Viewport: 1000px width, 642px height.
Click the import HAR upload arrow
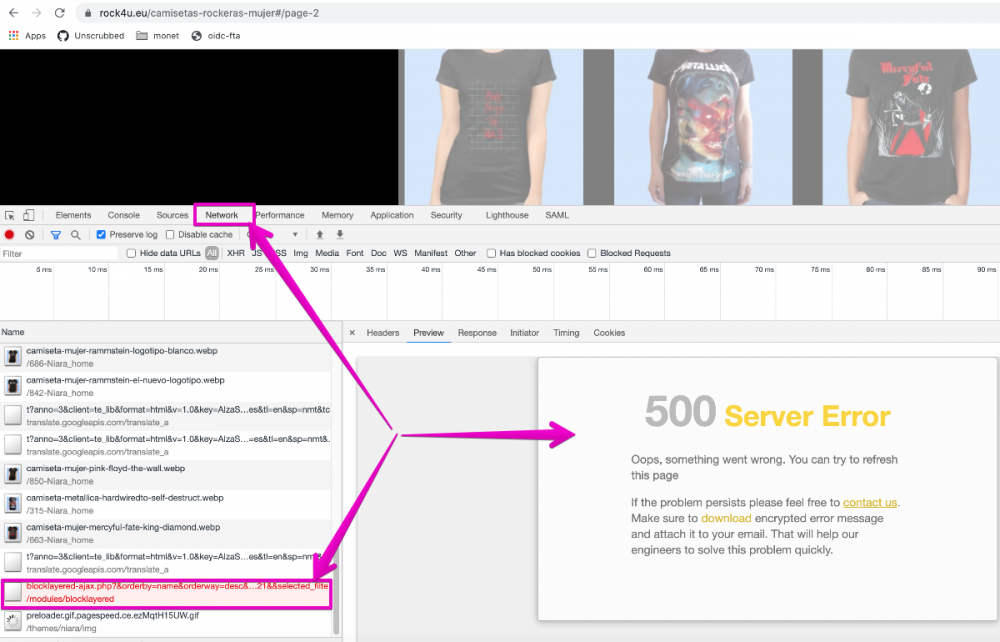pos(320,235)
